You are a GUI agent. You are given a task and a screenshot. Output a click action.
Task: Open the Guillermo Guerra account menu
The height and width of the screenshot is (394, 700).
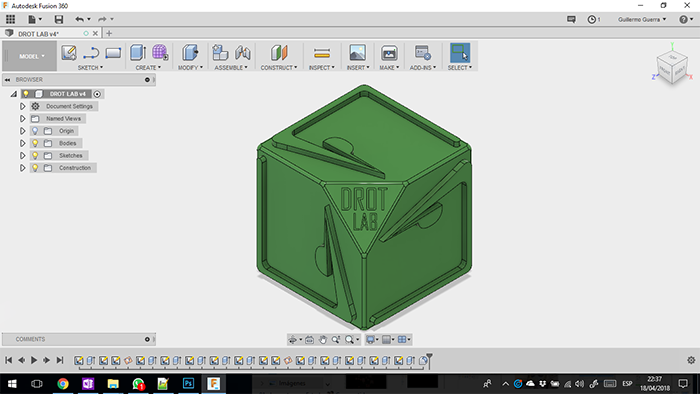point(642,19)
